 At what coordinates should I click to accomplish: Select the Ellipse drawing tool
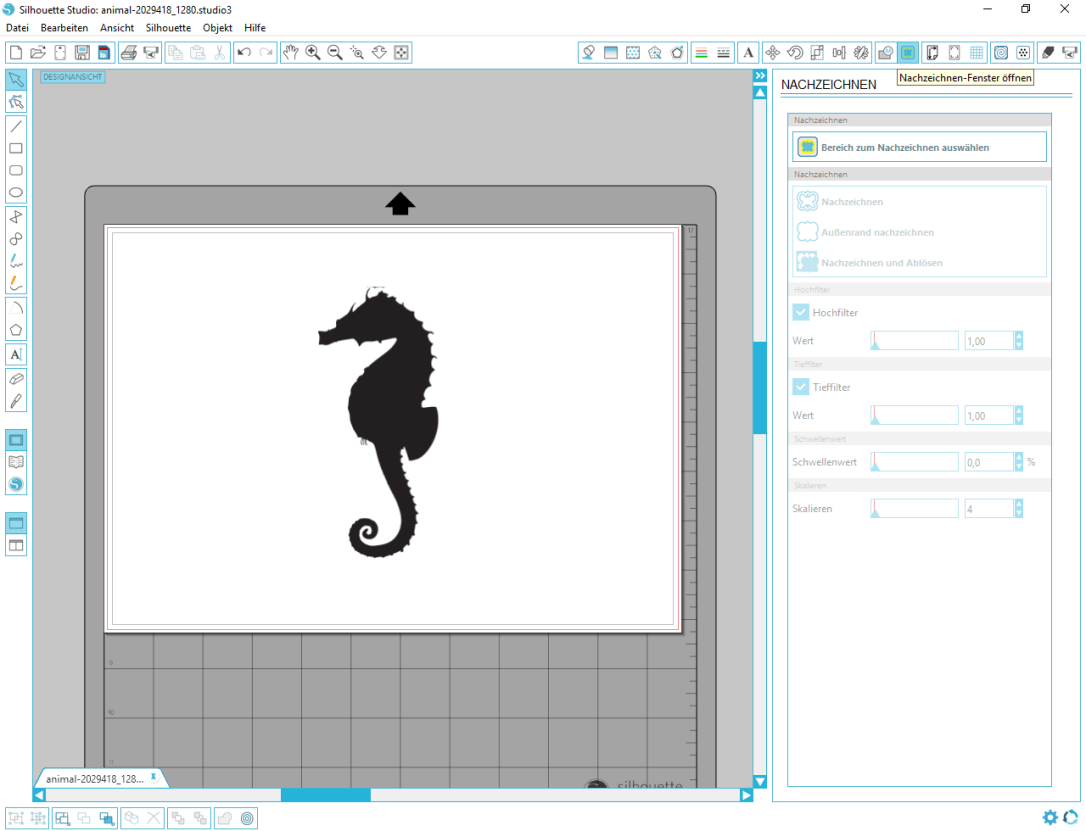pos(15,193)
